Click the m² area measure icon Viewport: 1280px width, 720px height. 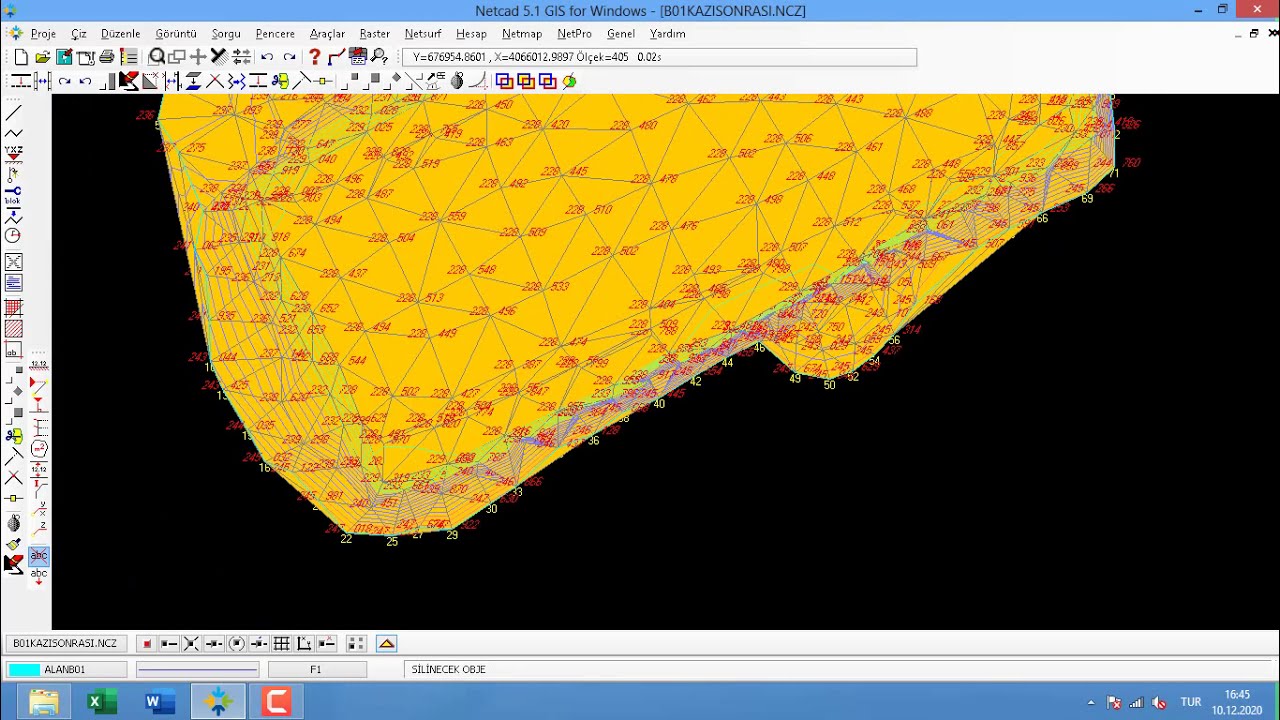39,449
